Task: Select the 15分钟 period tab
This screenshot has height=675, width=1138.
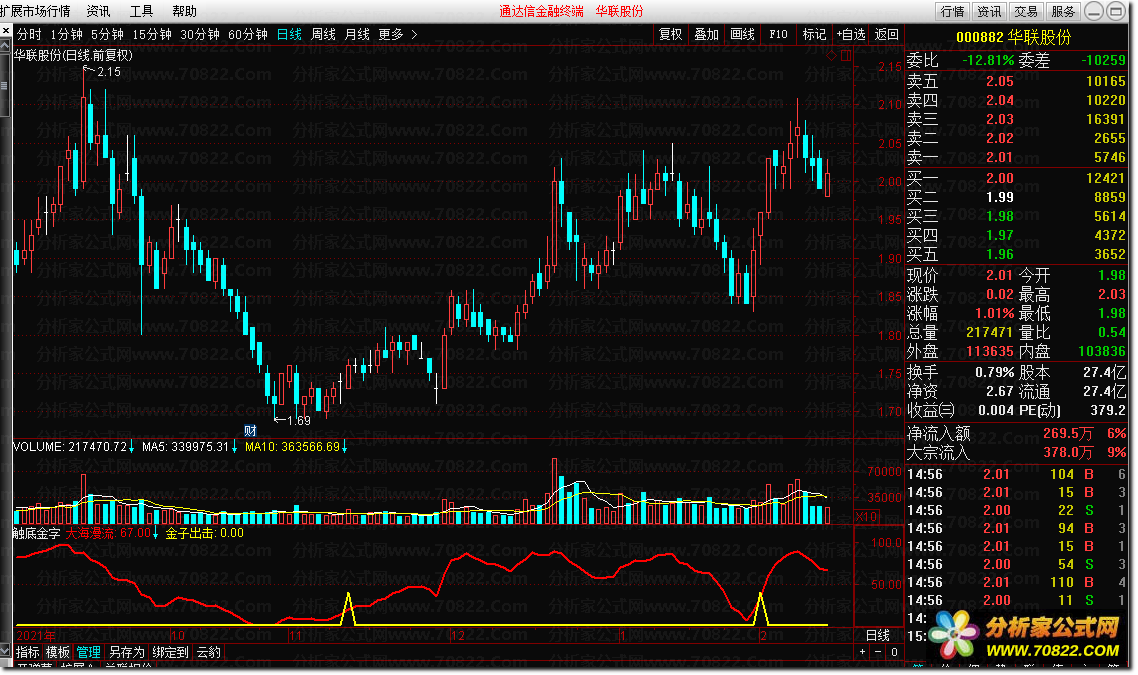Action: coord(152,34)
